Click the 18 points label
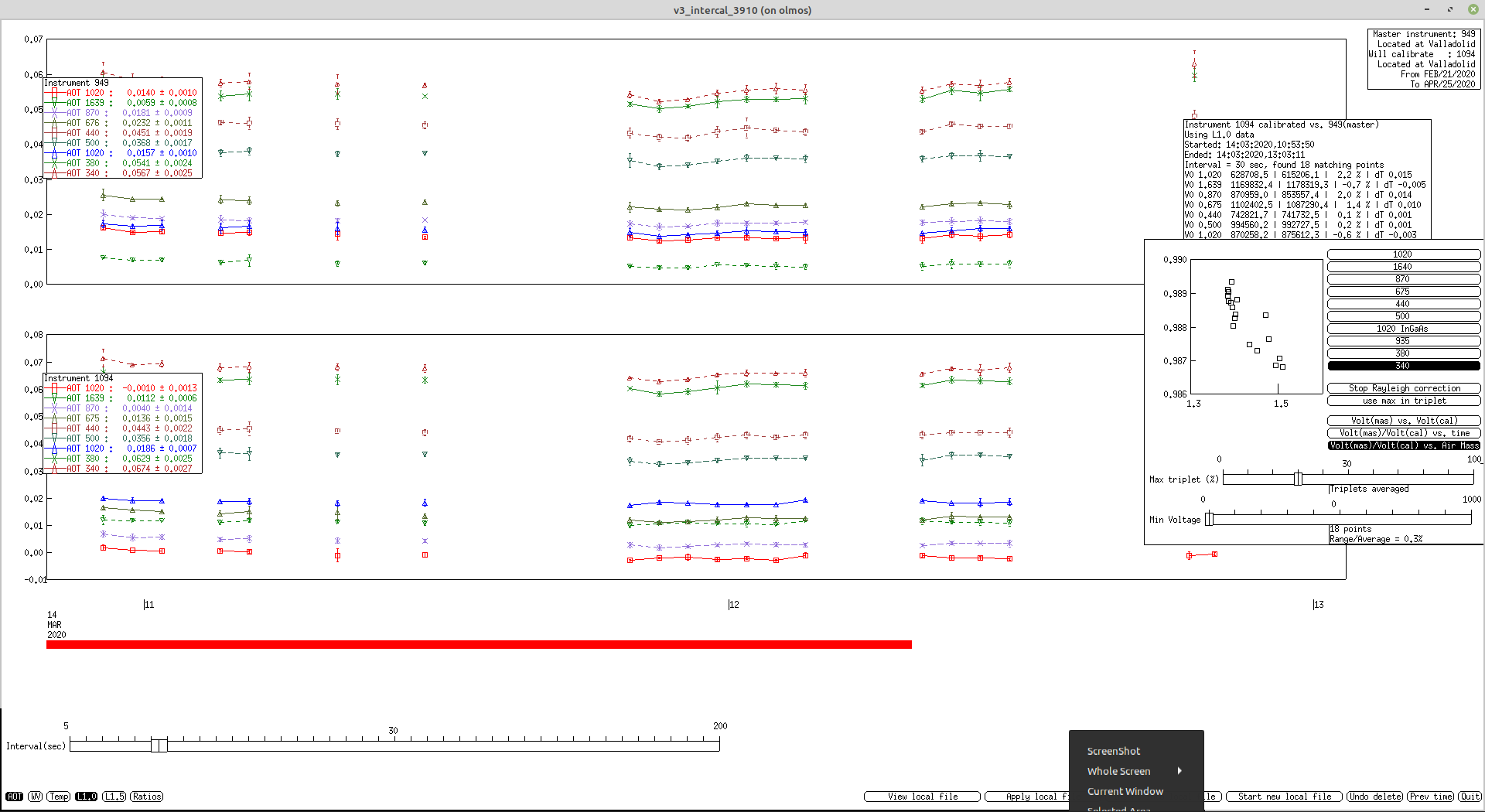The height and width of the screenshot is (812, 1485). pos(1350,529)
